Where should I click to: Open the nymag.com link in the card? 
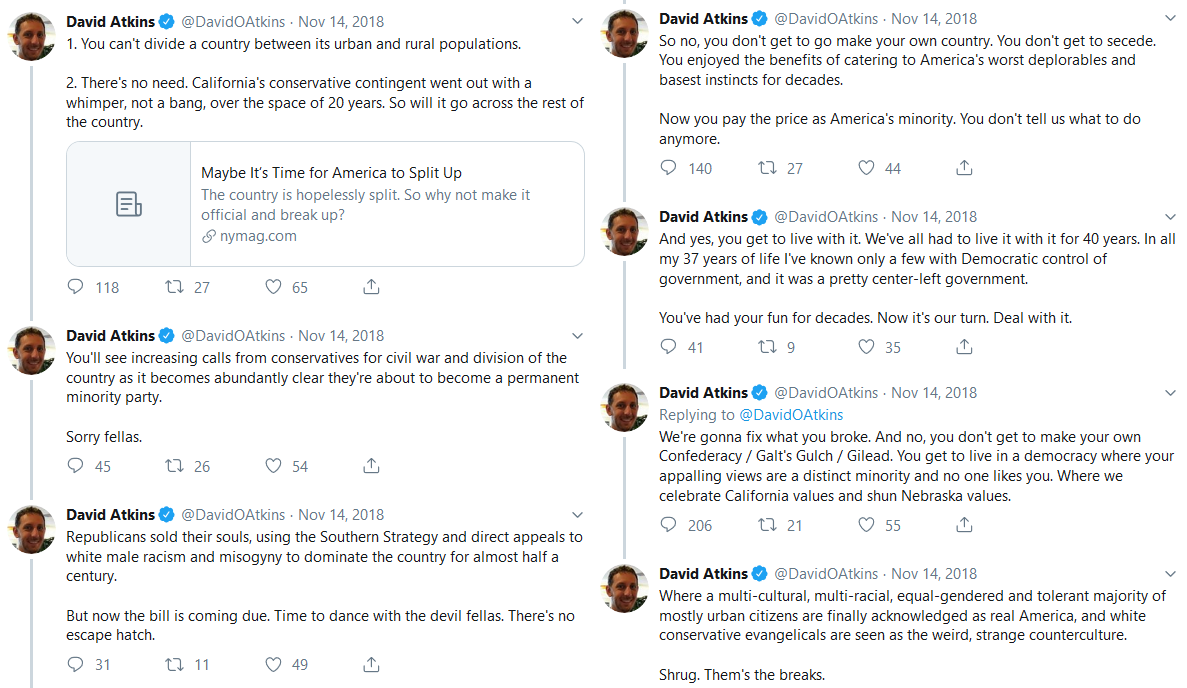point(257,236)
